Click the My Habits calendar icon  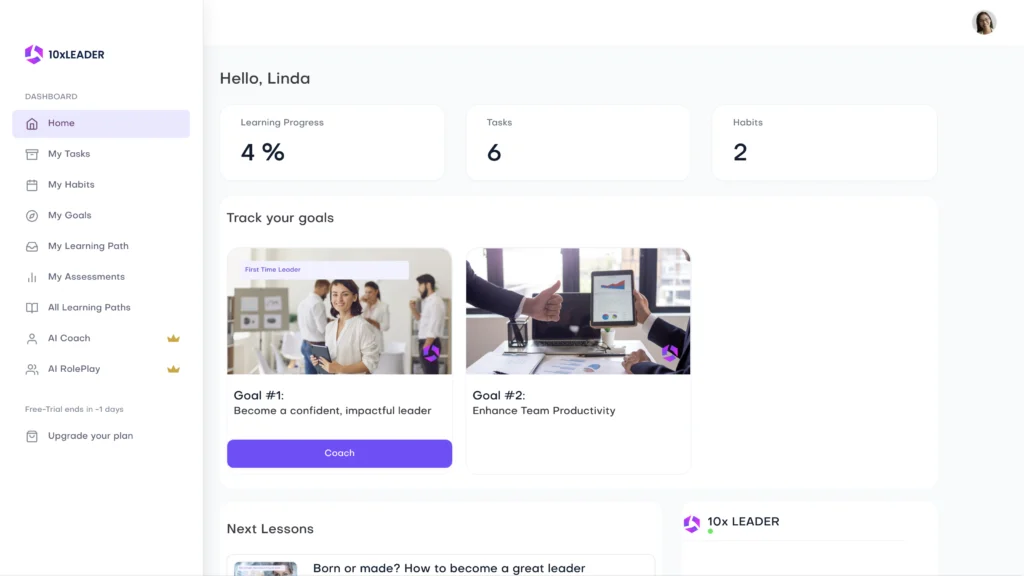point(32,185)
